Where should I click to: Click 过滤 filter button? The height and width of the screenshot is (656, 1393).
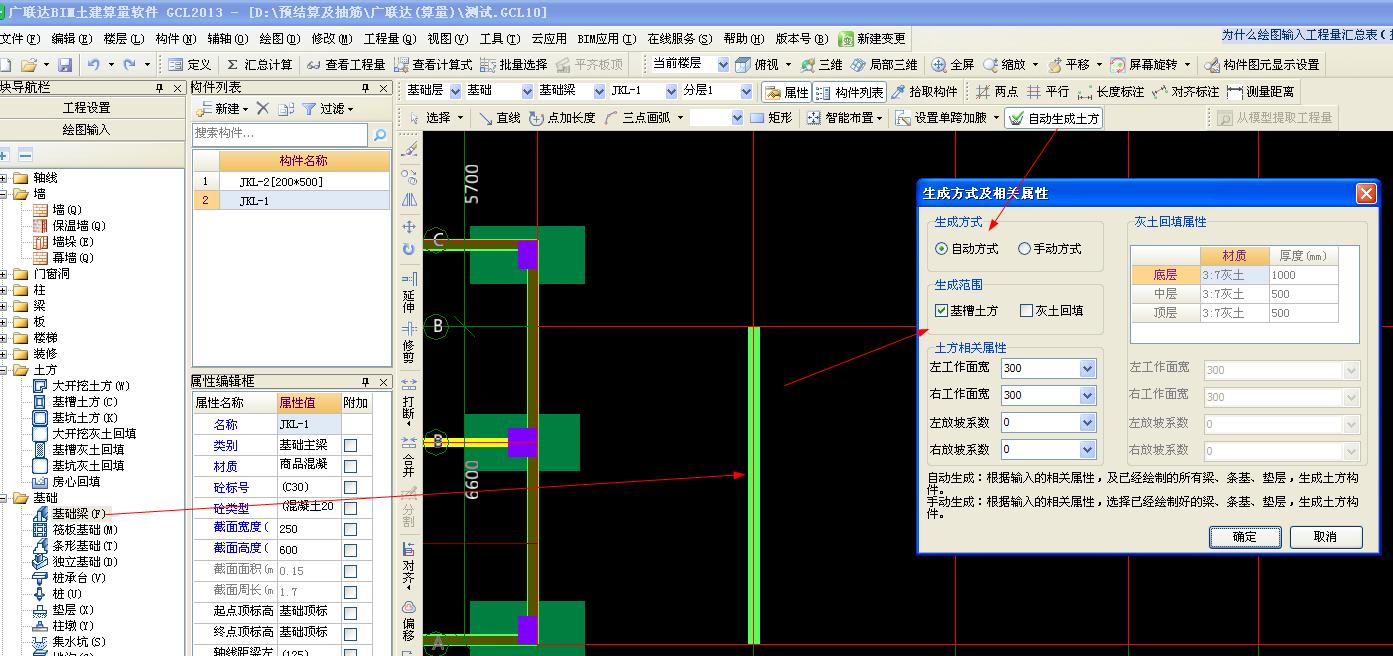(328, 108)
